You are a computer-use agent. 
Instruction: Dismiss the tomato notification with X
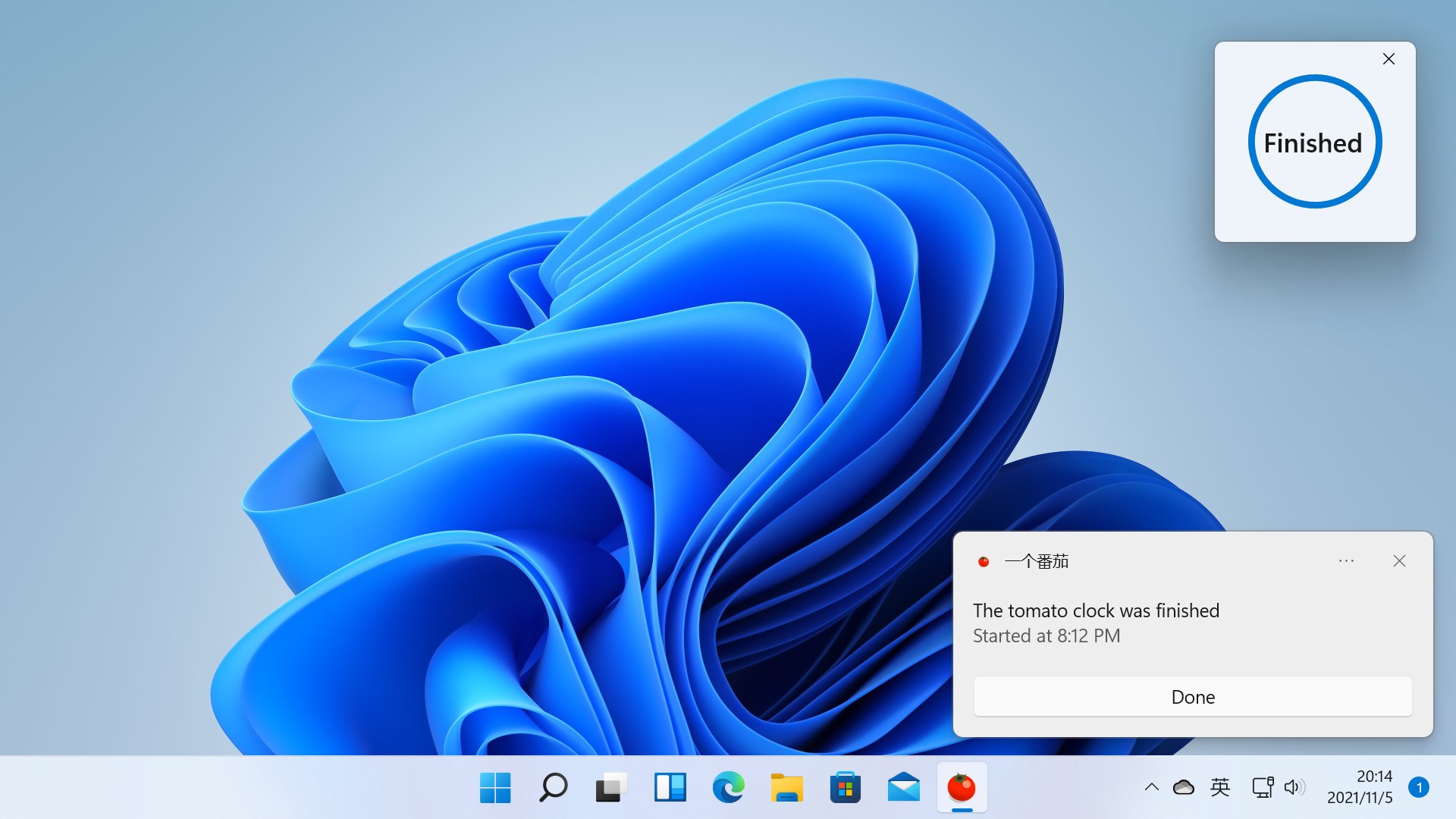[1399, 561]
